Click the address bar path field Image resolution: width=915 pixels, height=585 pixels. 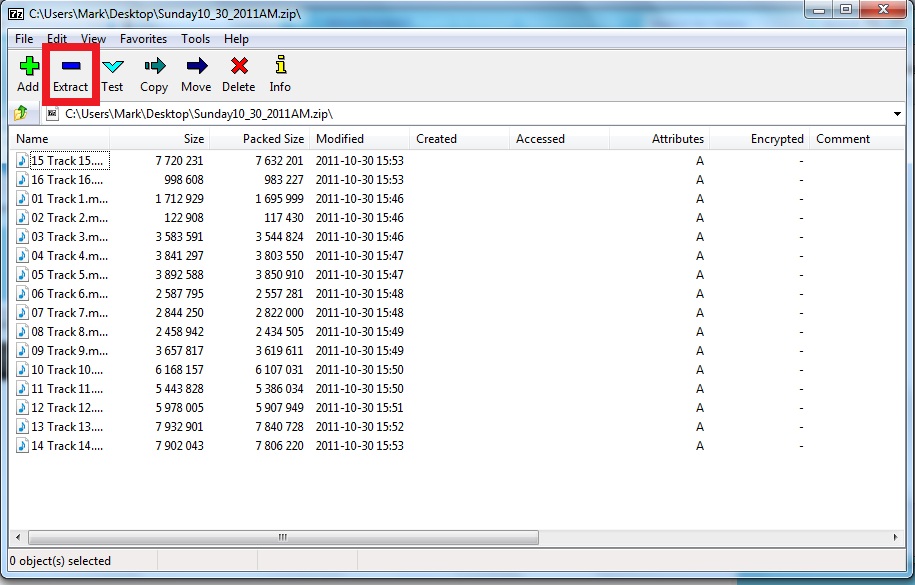(x=470, y=114)
